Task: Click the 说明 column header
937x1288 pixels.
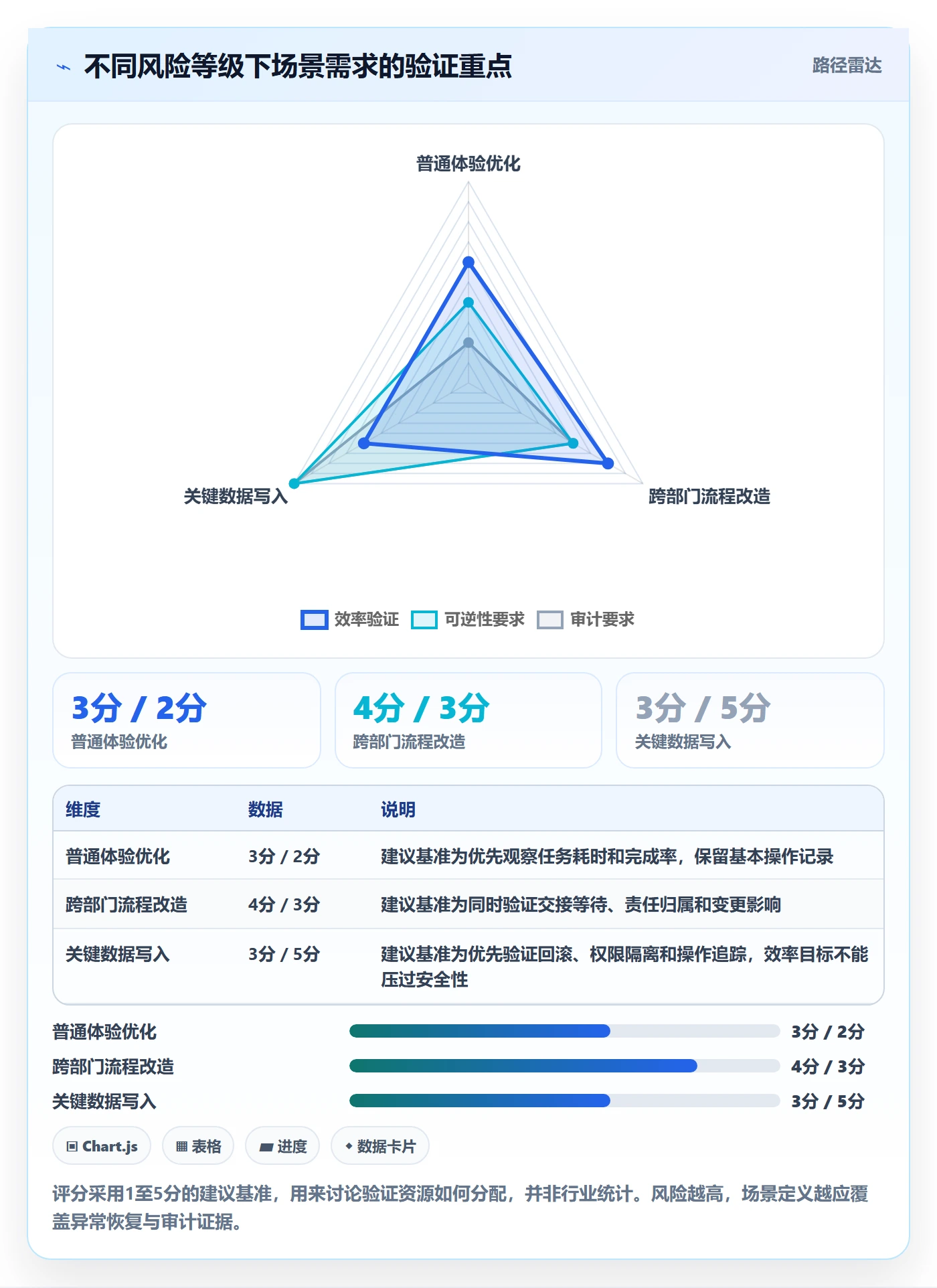Action: 398,809
